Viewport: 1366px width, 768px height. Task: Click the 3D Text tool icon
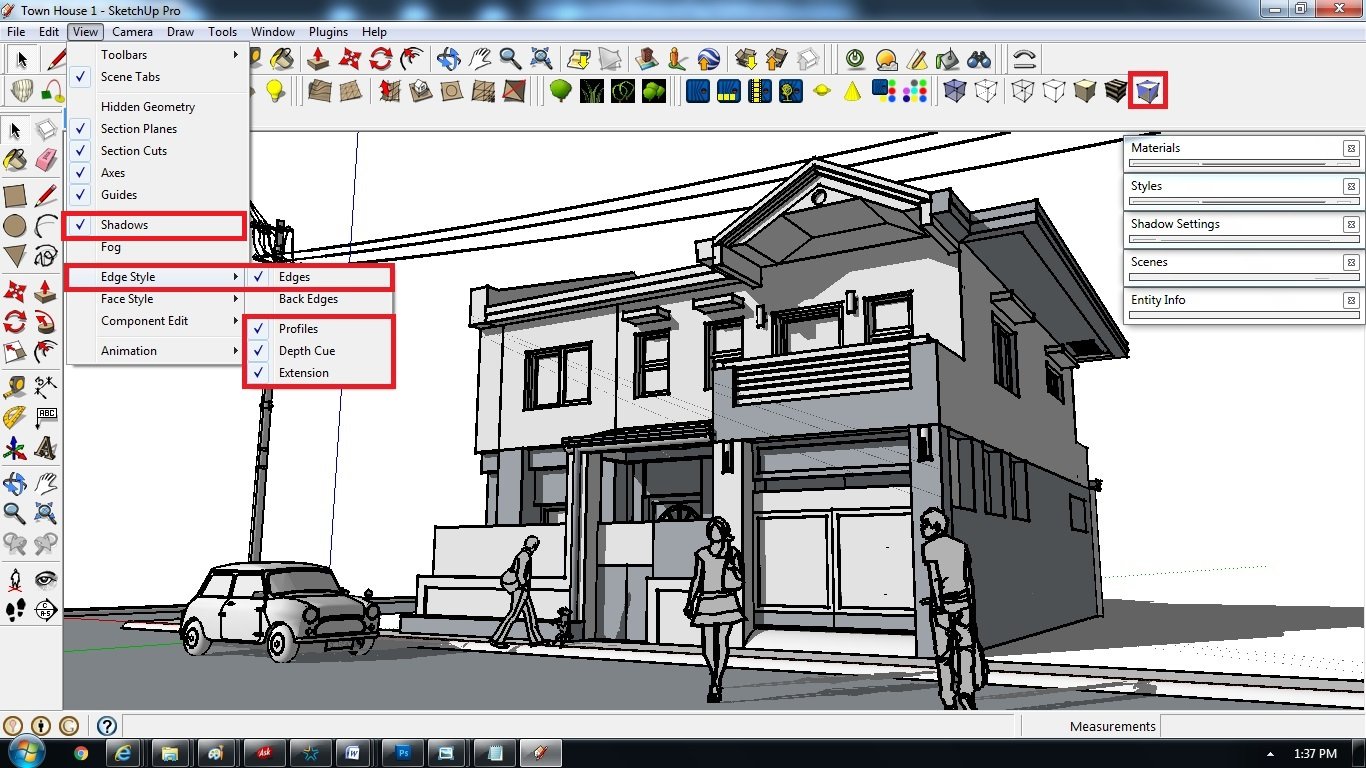tap(46, 448)
